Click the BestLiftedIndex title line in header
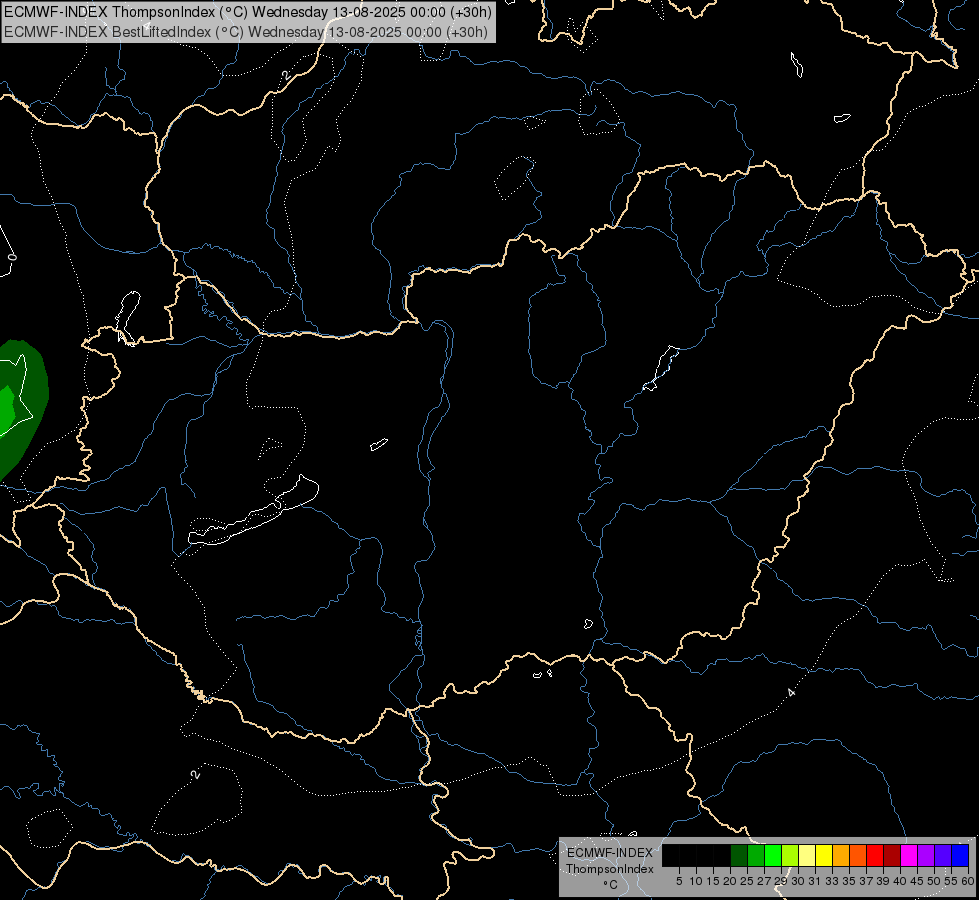Screen dimensions: 979x900 coord(245,32)
